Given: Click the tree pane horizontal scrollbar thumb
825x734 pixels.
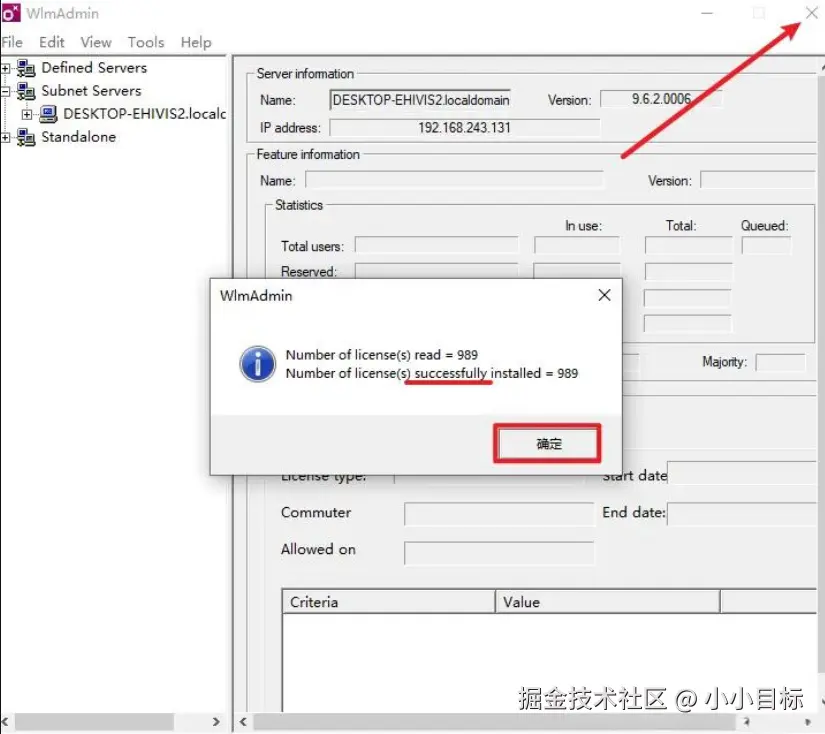Looking at the screenshot, I should (x=94, y=721).
